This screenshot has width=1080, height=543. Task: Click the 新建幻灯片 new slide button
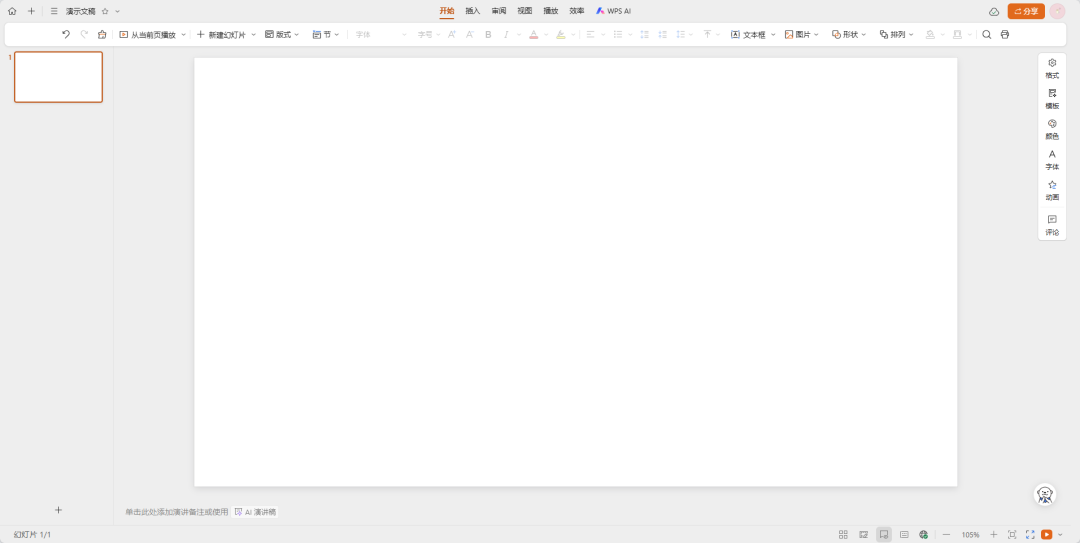tap(221, 34)
